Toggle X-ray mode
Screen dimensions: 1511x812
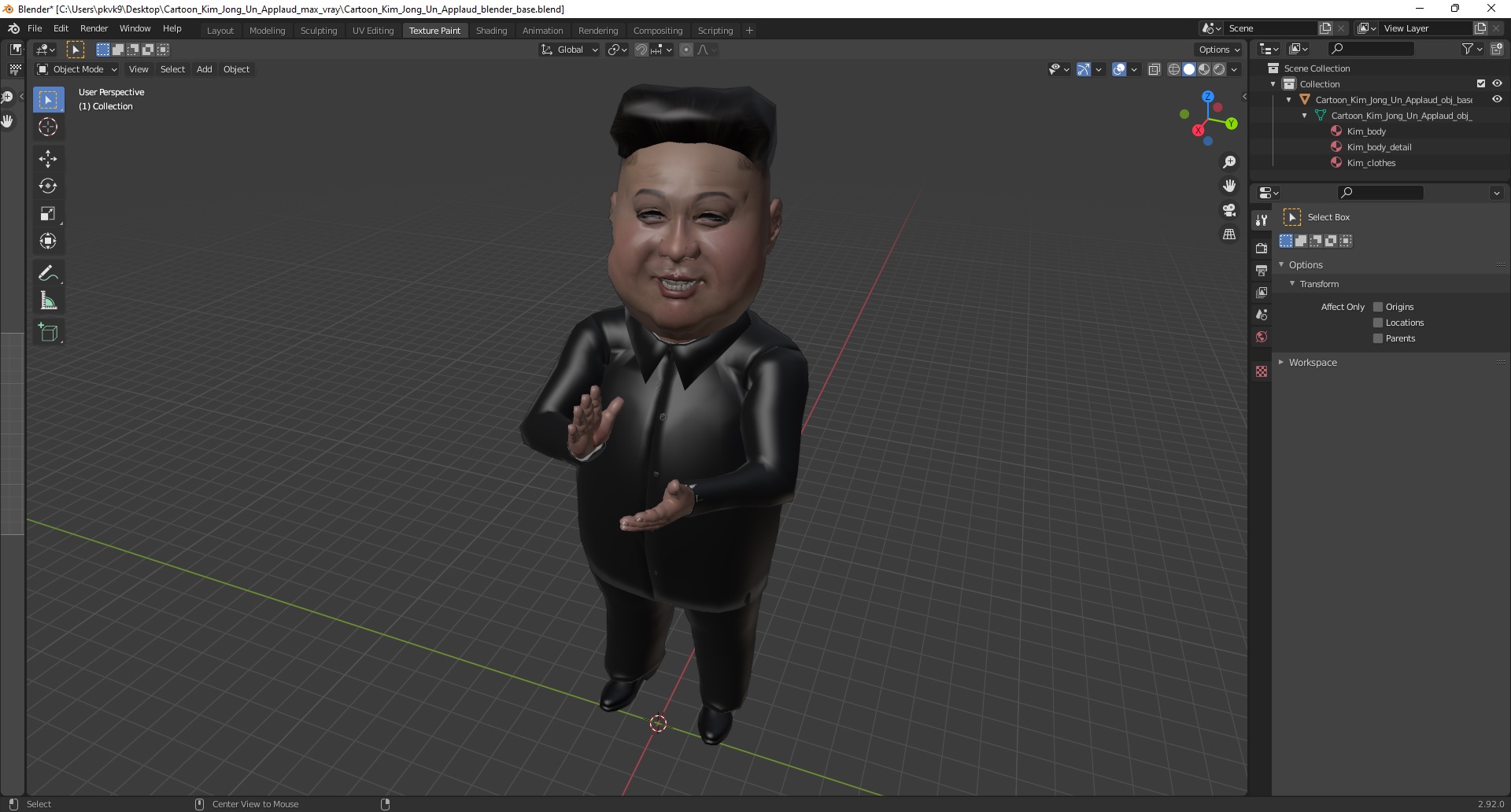click(1154, 69)
